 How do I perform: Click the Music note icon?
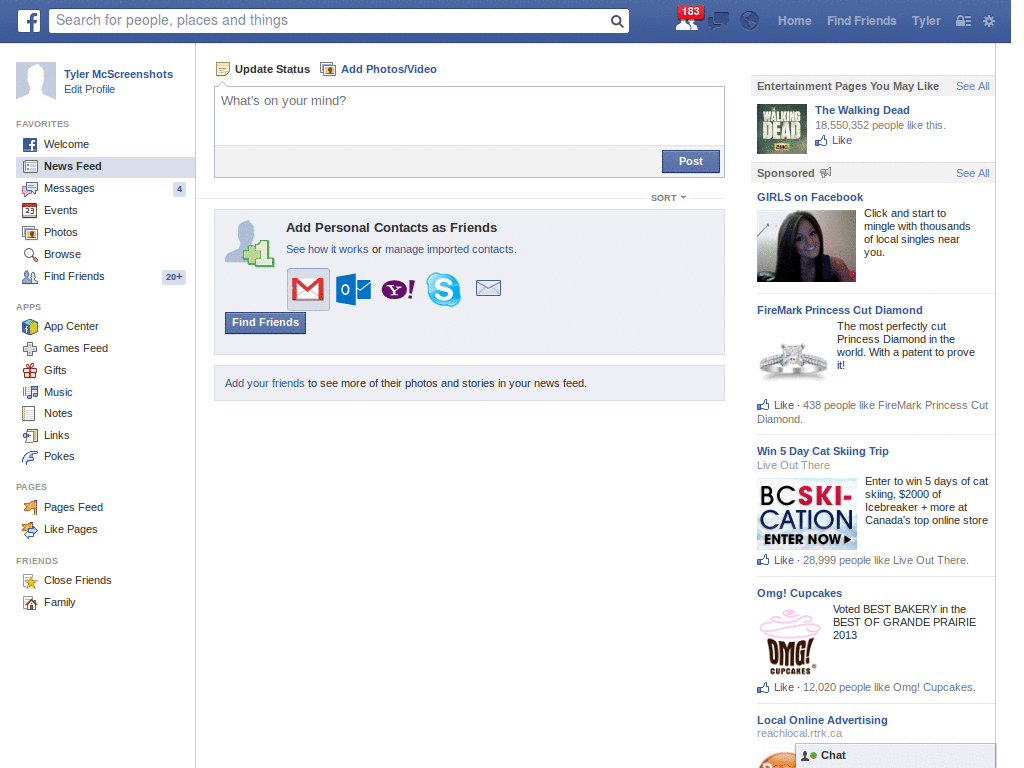point(30,392)
